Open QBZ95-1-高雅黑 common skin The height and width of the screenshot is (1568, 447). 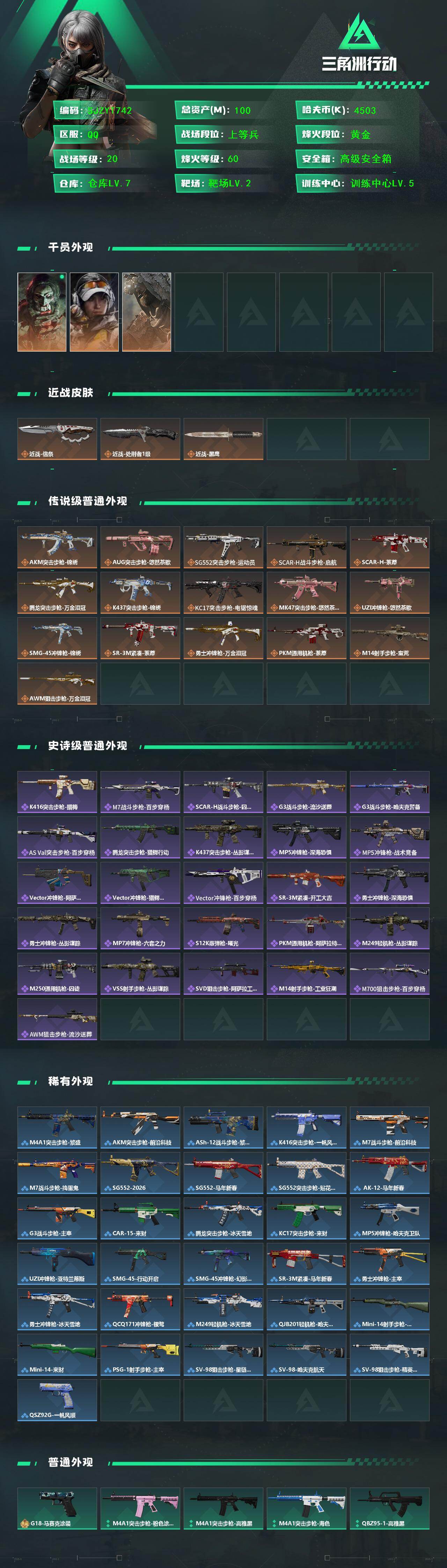[x=390, y=1508]
